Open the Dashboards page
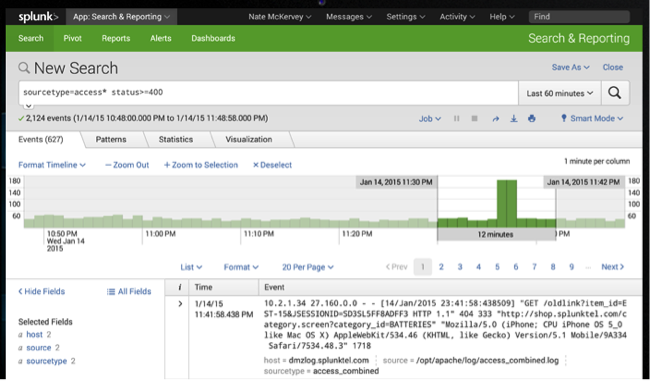Viewport: 650px width, 382px height. point(213,39)
